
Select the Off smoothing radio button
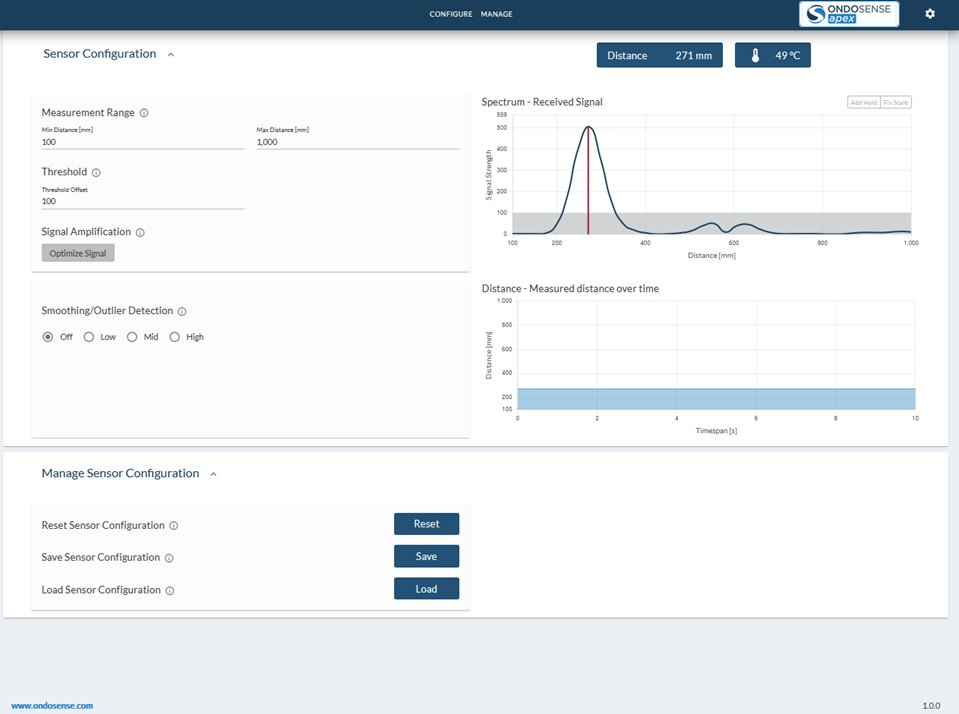point(48,337)
